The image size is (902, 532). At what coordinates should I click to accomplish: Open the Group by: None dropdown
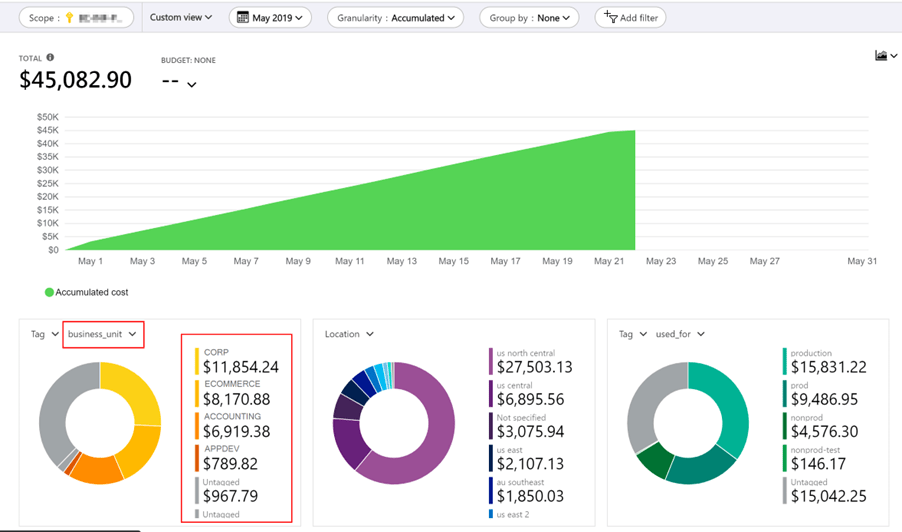(x=529, y=18)
